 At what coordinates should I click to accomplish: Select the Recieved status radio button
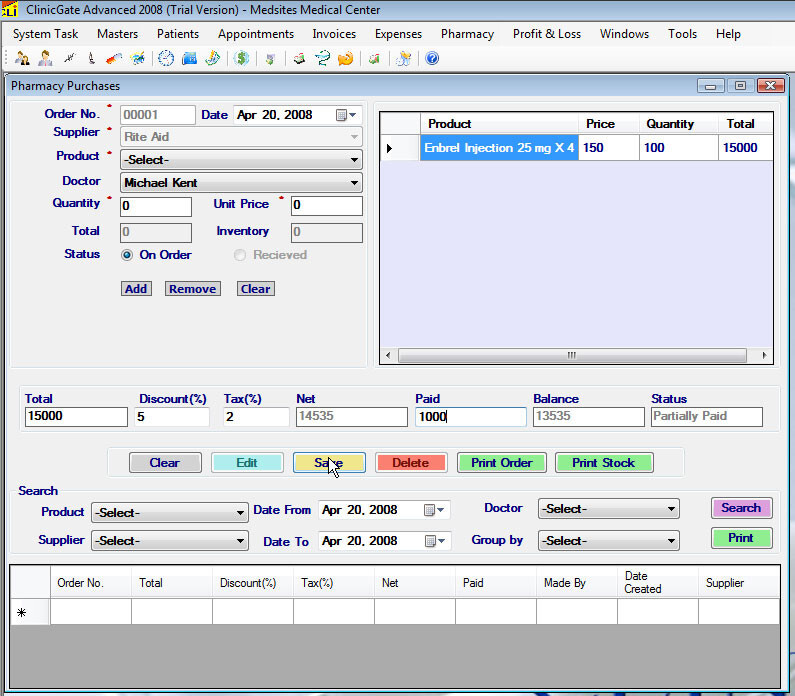[240, 255]
